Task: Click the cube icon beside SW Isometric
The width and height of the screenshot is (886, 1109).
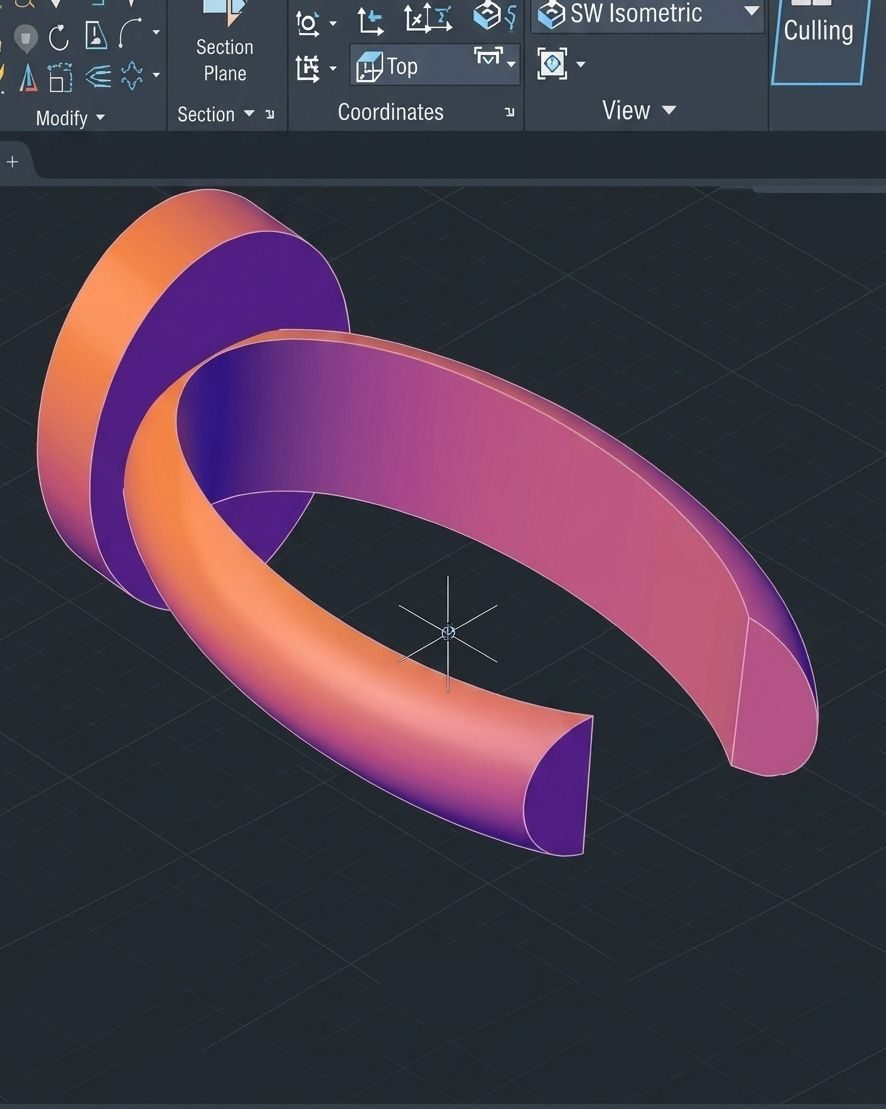Action: (551, 14)
